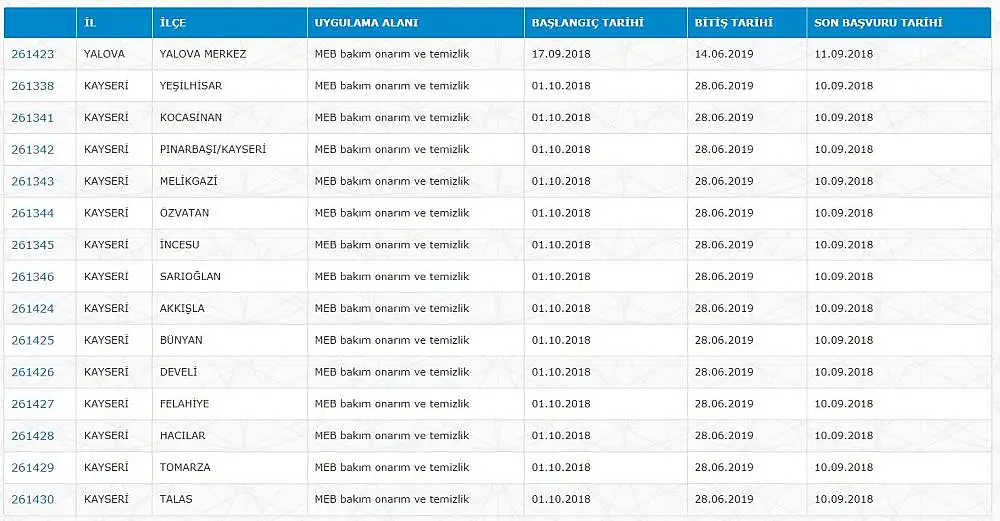This screenshot has height=521, width=1000.
Task: Open listing 261344 for Özvatan
Action: click(33, 214)
